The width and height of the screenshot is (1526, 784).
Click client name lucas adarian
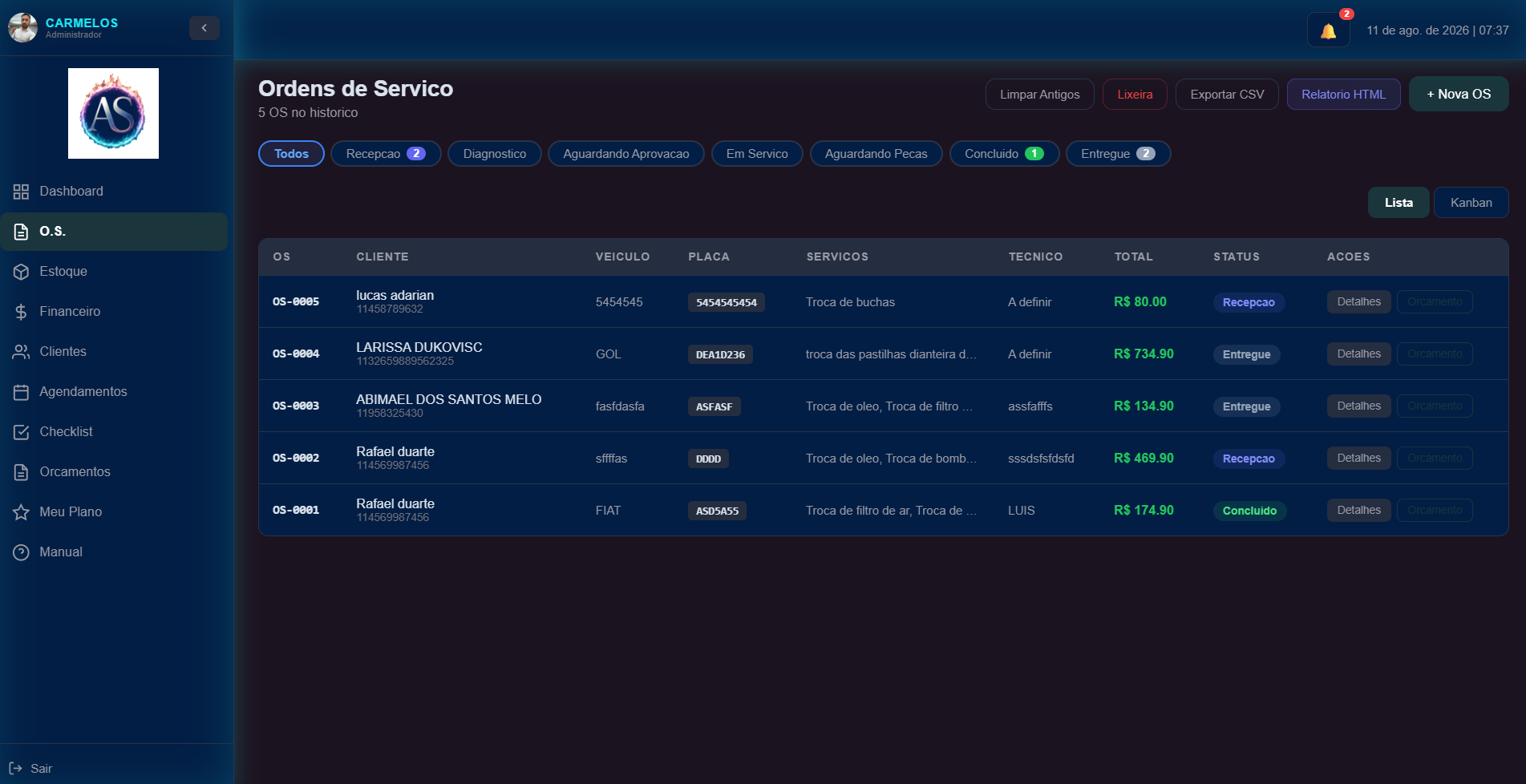click(395, 296)
